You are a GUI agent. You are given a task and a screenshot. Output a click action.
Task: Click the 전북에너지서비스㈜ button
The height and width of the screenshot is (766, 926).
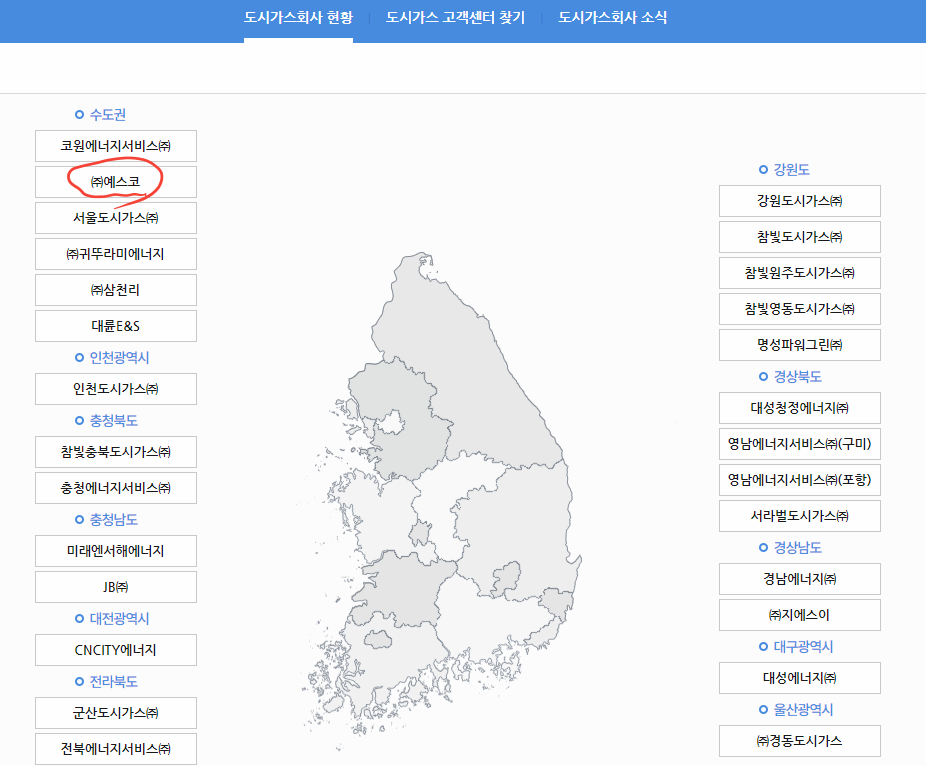coord(115,748)
